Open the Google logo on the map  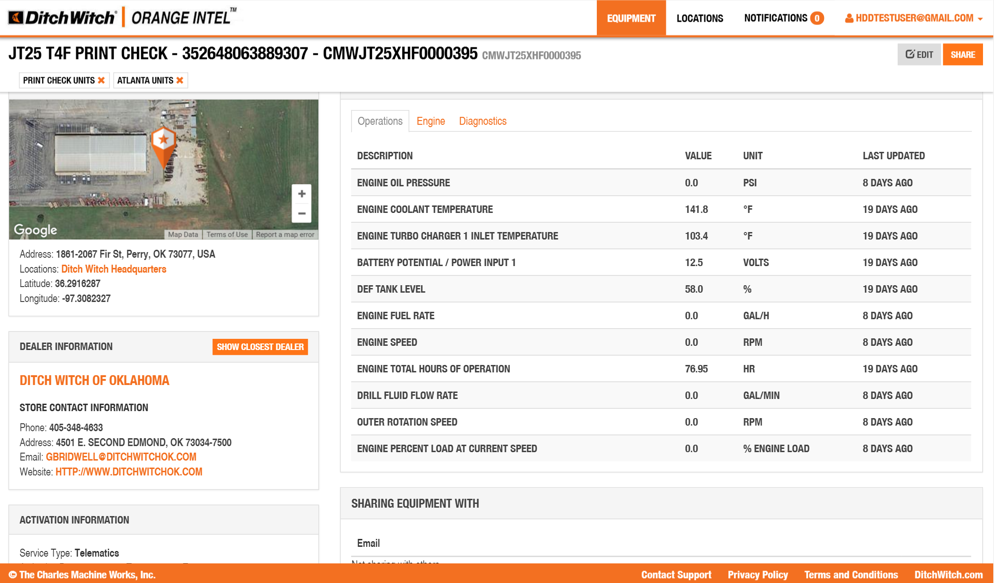[x=36, y=230]
